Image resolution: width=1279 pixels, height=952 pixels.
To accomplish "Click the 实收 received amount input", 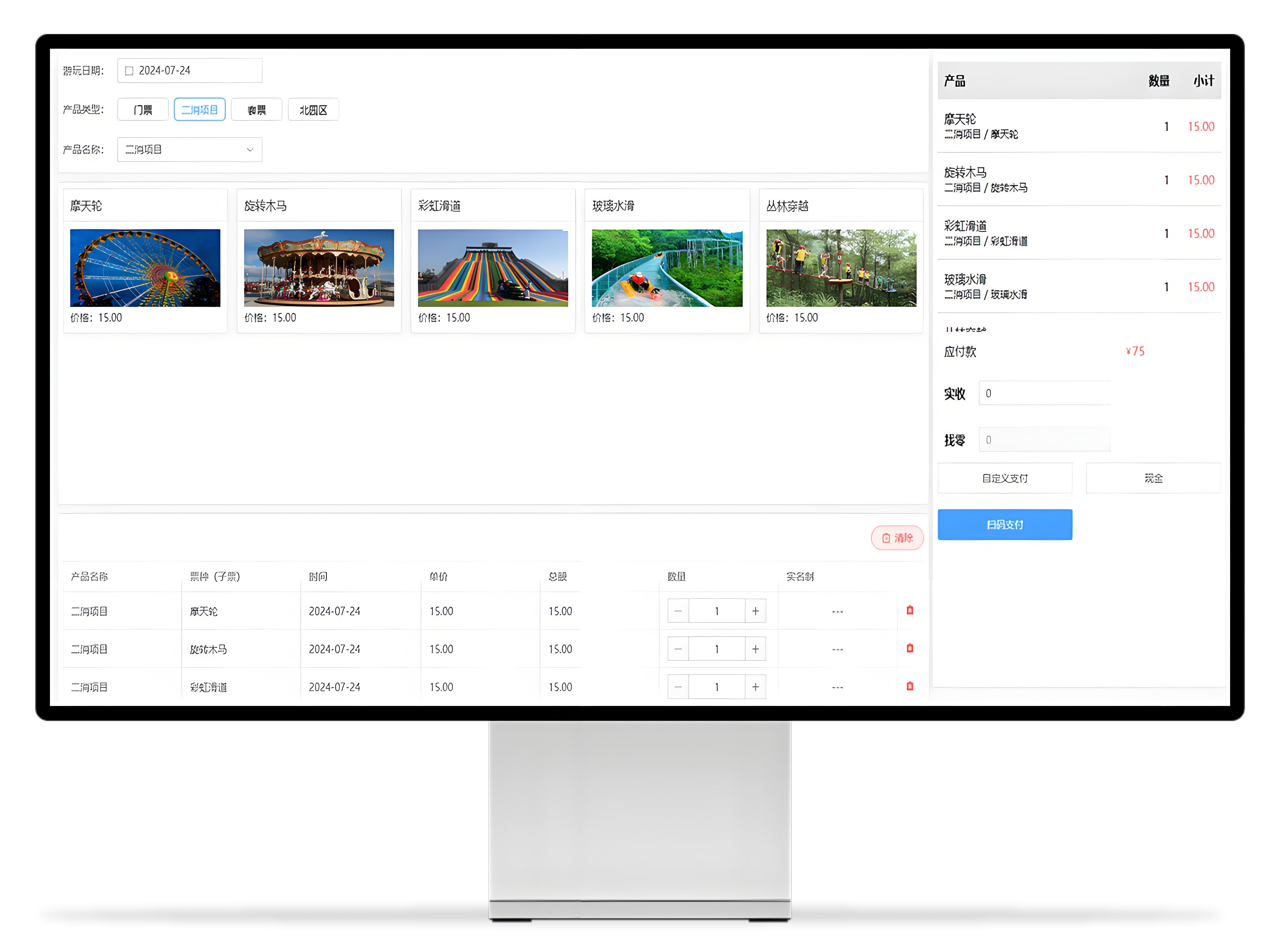I will (x=1044, y=393).
